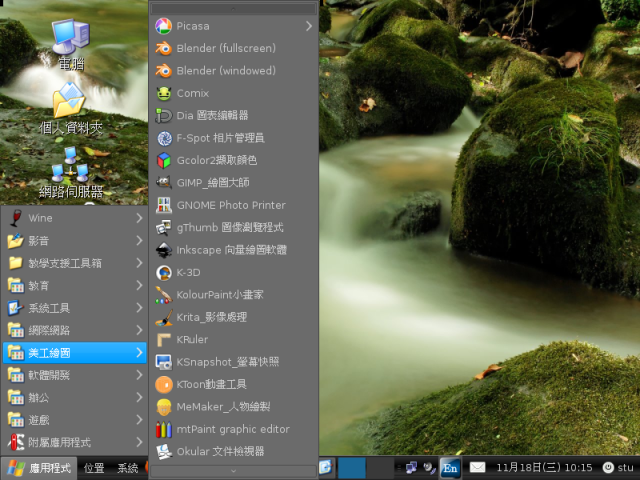Click the Wine glass icon in menu

[16, 218]
